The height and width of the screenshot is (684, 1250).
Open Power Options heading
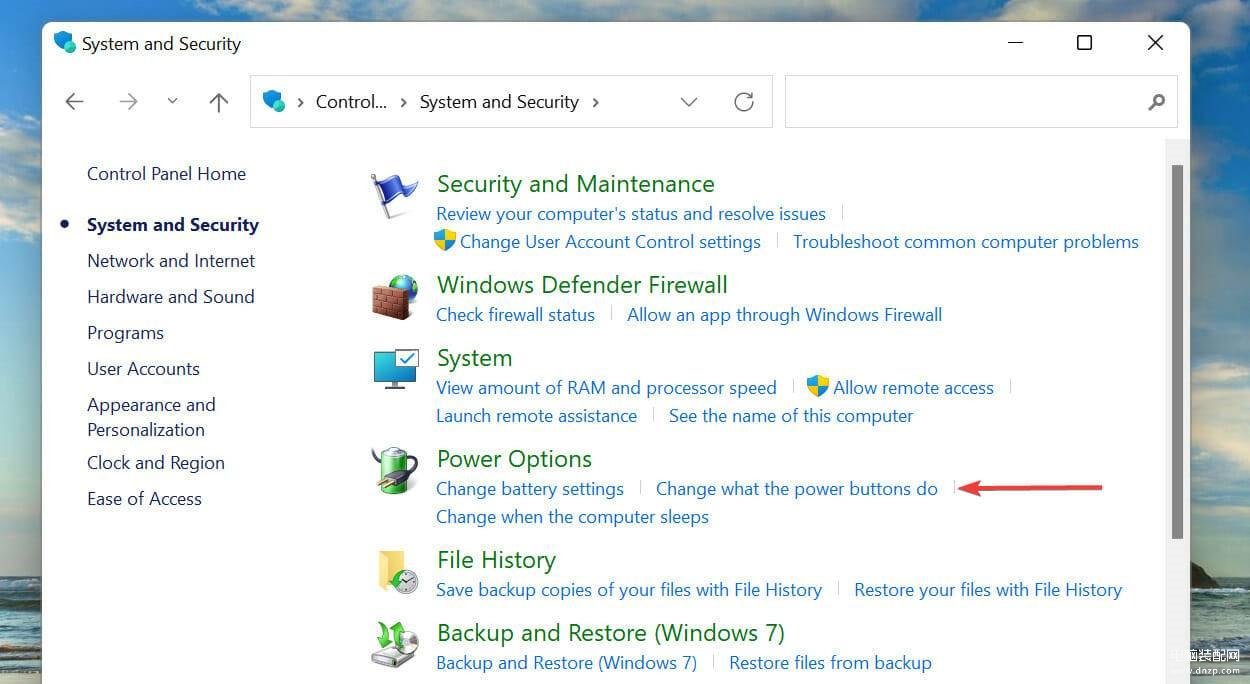(514, 459)
